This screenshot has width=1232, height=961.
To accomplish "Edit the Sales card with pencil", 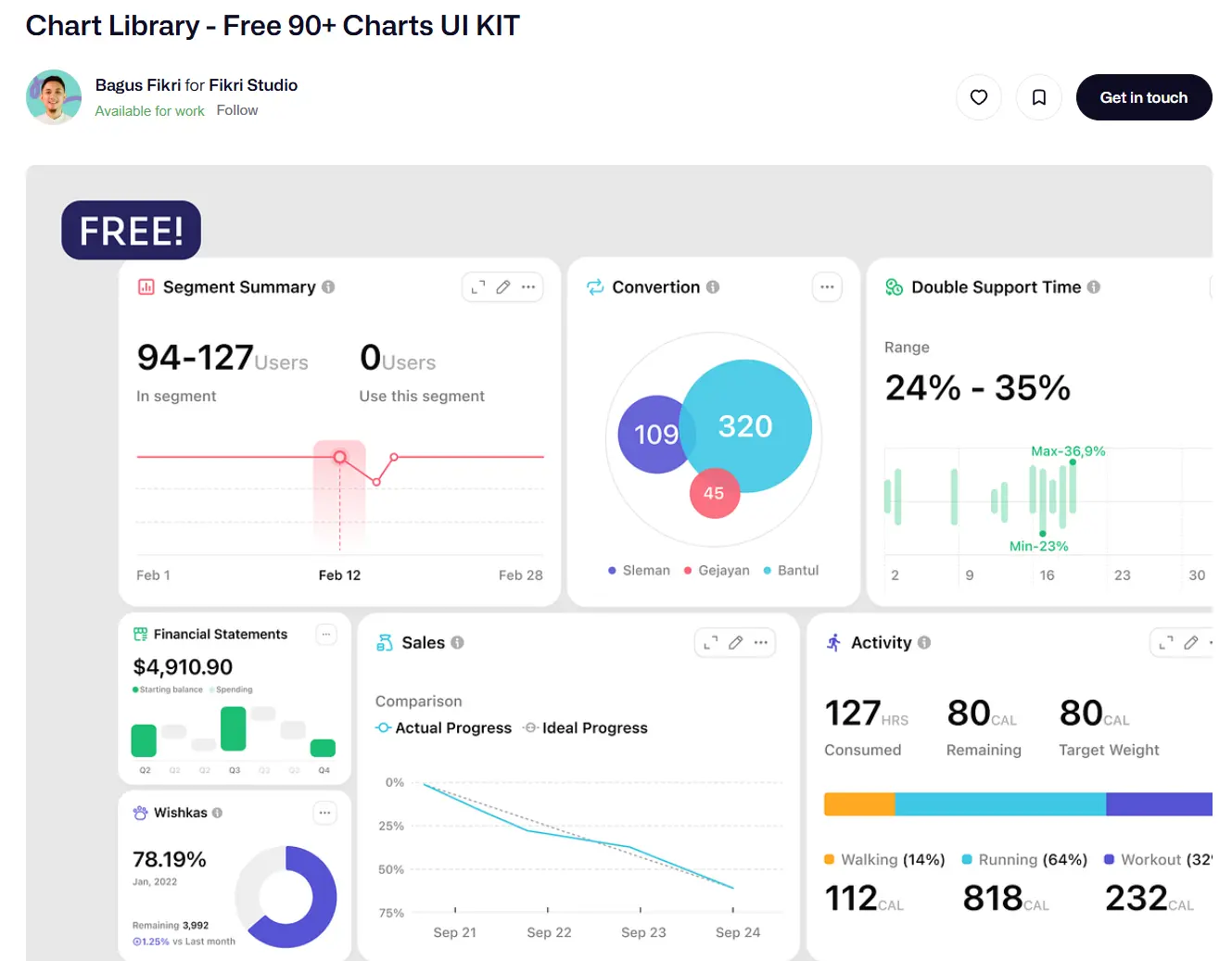I will (736, 642).
